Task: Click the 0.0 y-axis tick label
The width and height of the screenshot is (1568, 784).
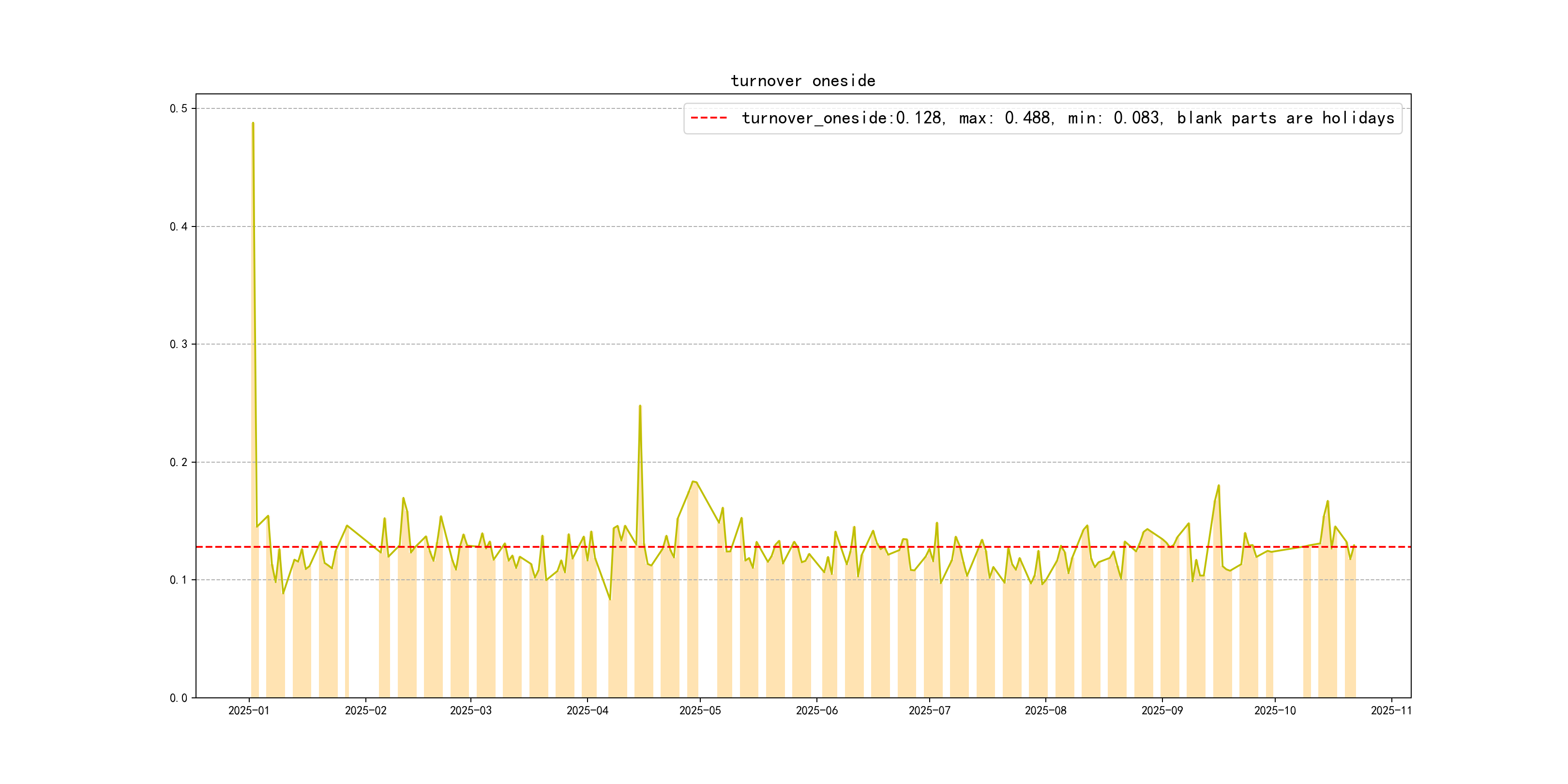Action: [x=179, y=698]
